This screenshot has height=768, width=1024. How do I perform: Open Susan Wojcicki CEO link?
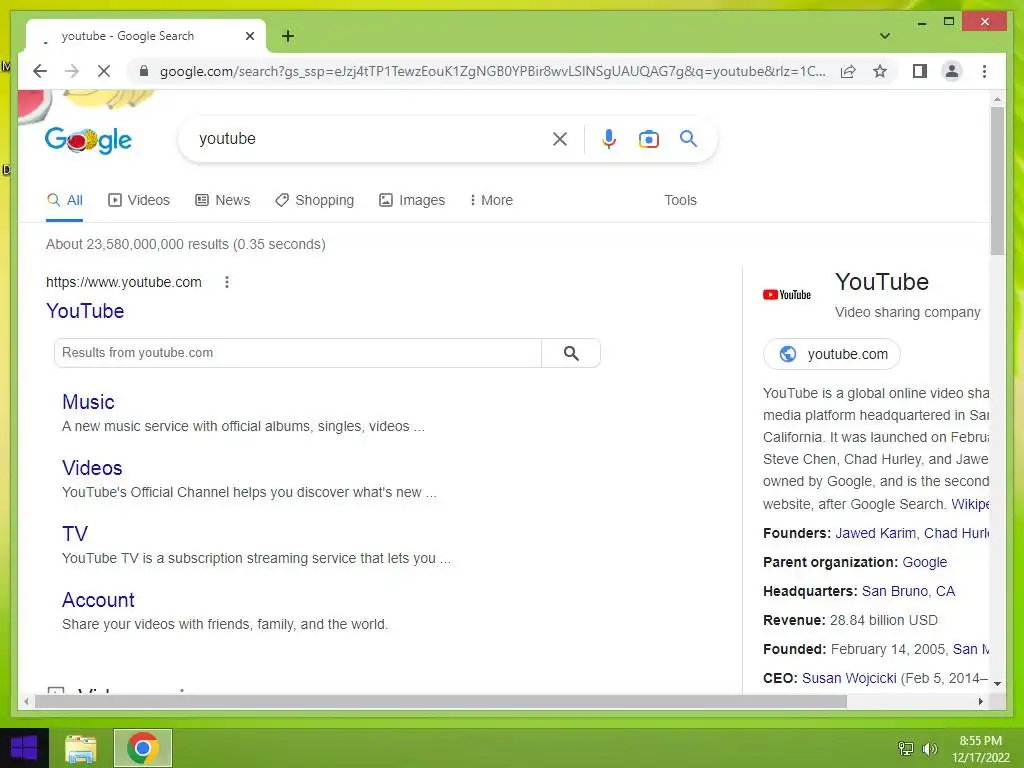pos(849,678)
